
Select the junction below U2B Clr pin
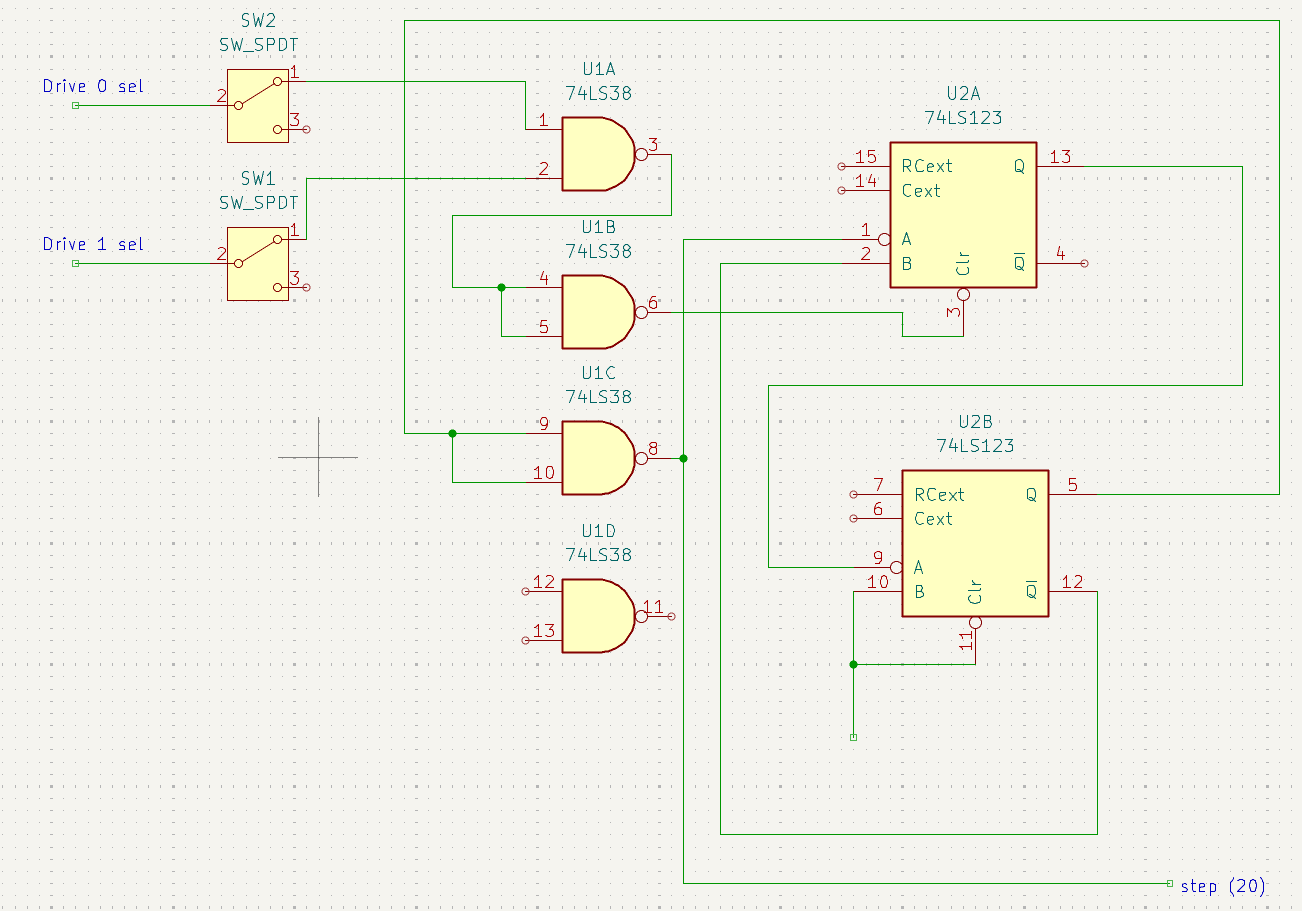pyautogui.click(x=853, y=664)
